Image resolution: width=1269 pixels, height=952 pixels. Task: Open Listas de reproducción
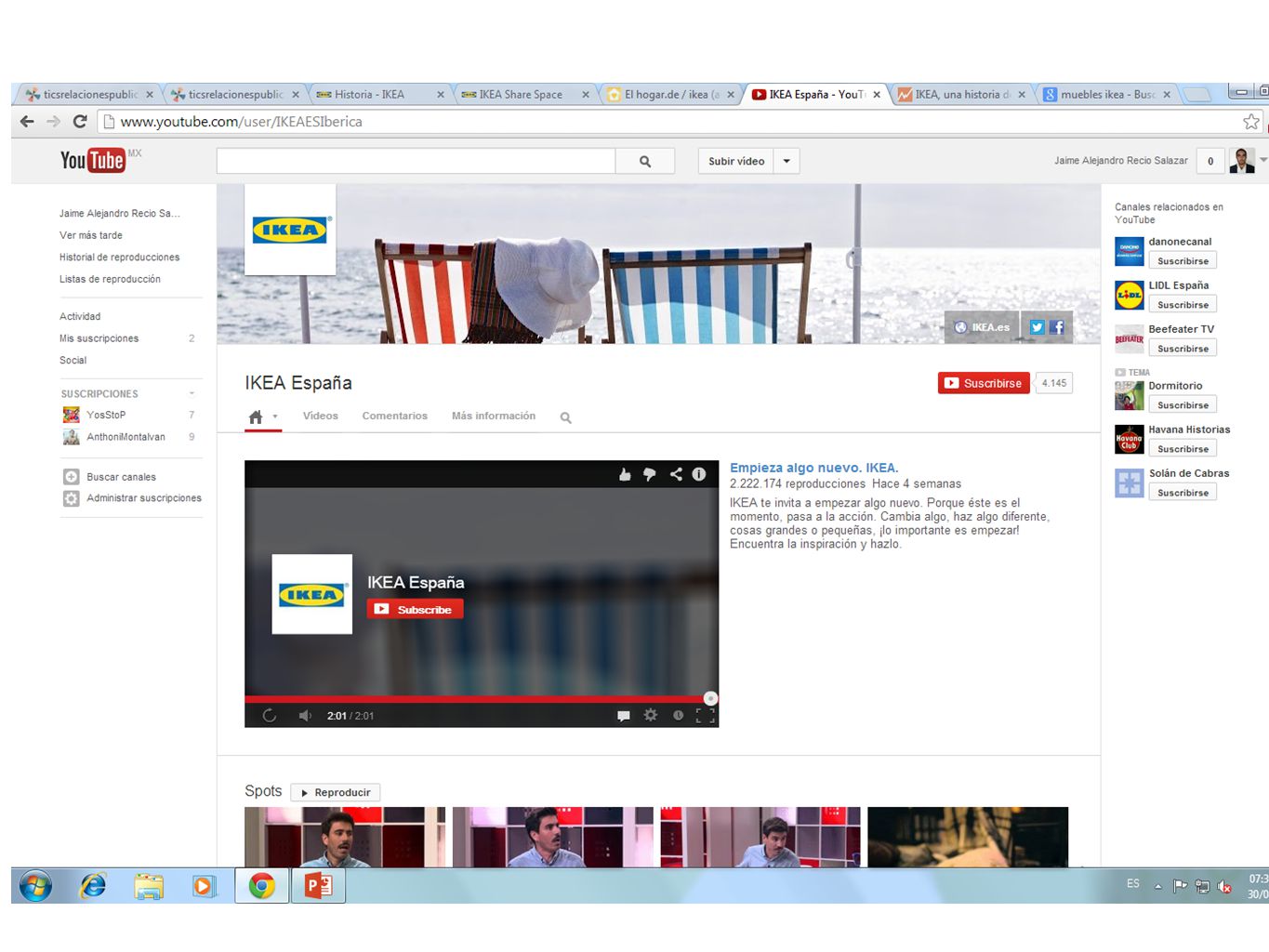(110, 279)
